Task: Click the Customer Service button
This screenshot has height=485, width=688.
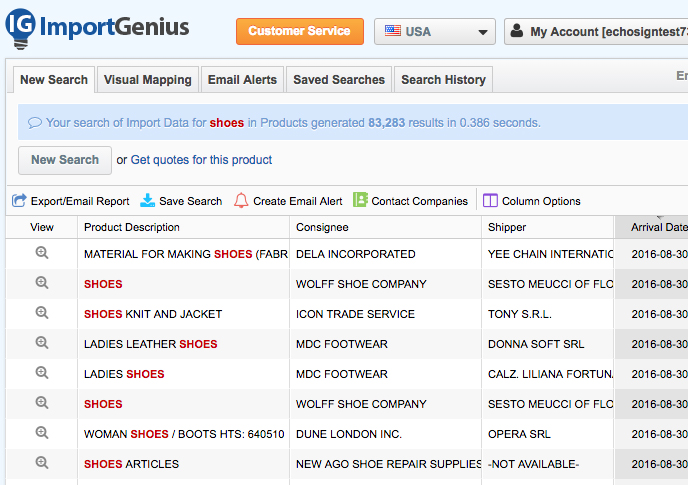Action: pyautogui.click(x=300, y=31)
